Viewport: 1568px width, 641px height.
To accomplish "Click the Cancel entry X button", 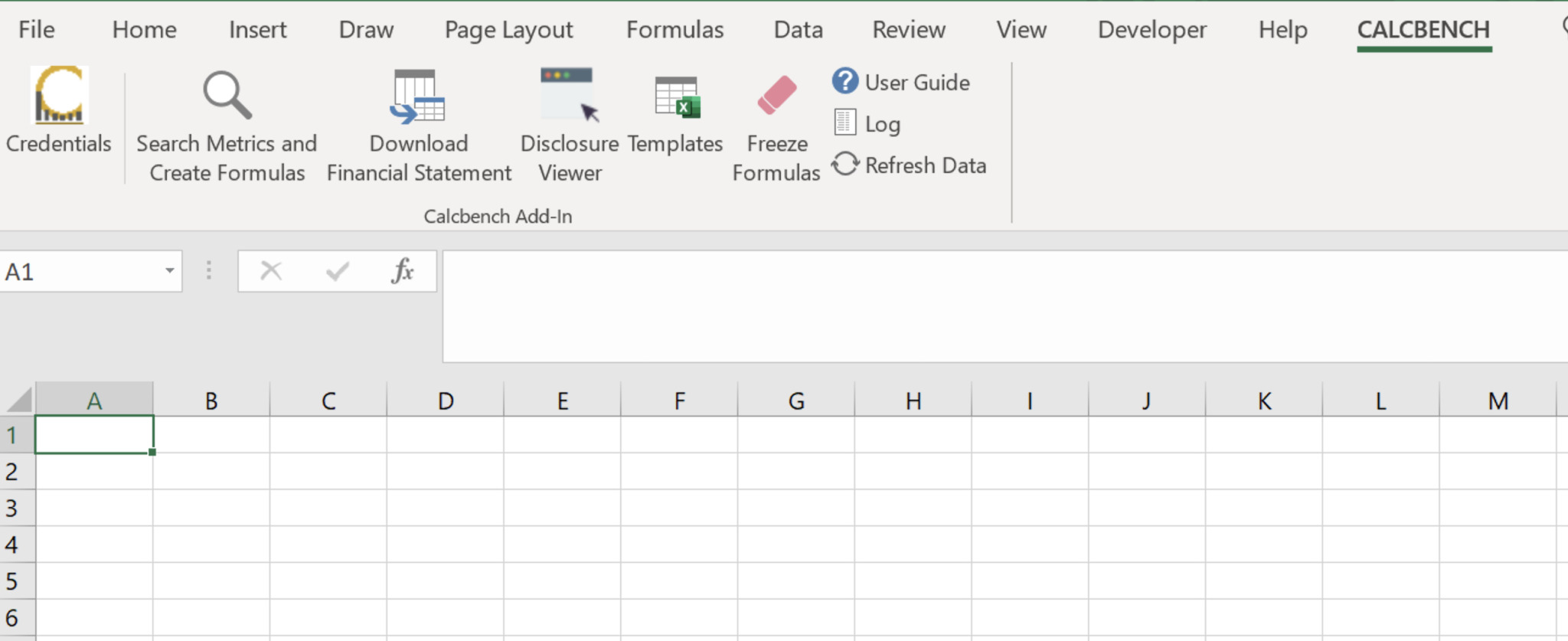I will tap(271, 271).
